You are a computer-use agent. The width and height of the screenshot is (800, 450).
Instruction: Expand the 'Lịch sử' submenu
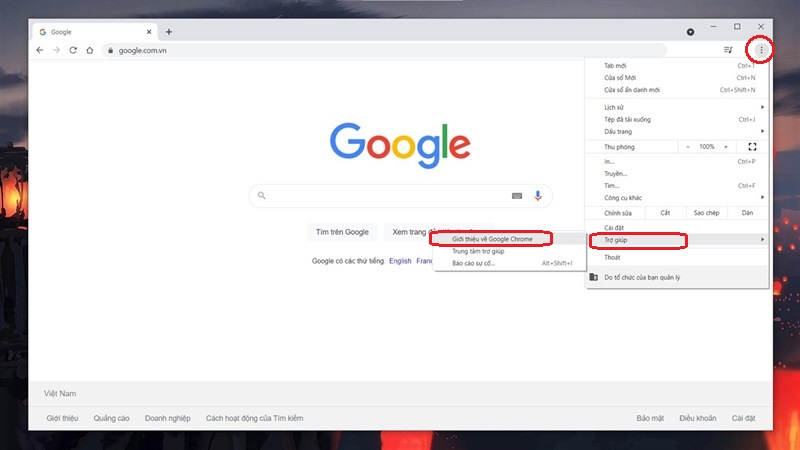tap(677, 107)
